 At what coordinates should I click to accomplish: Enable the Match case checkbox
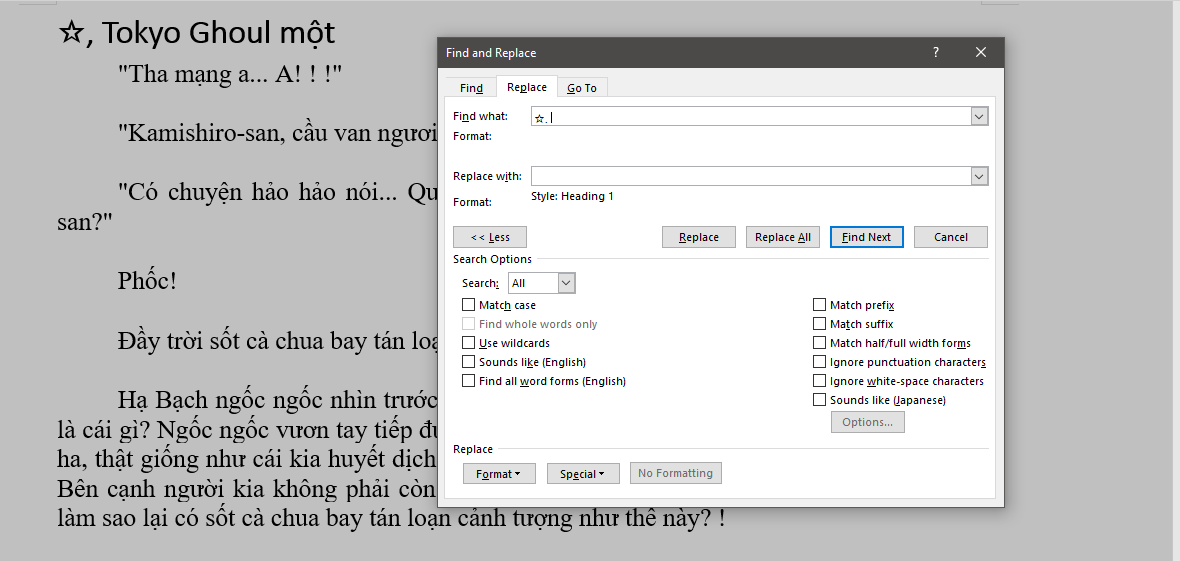coord(469,305)
